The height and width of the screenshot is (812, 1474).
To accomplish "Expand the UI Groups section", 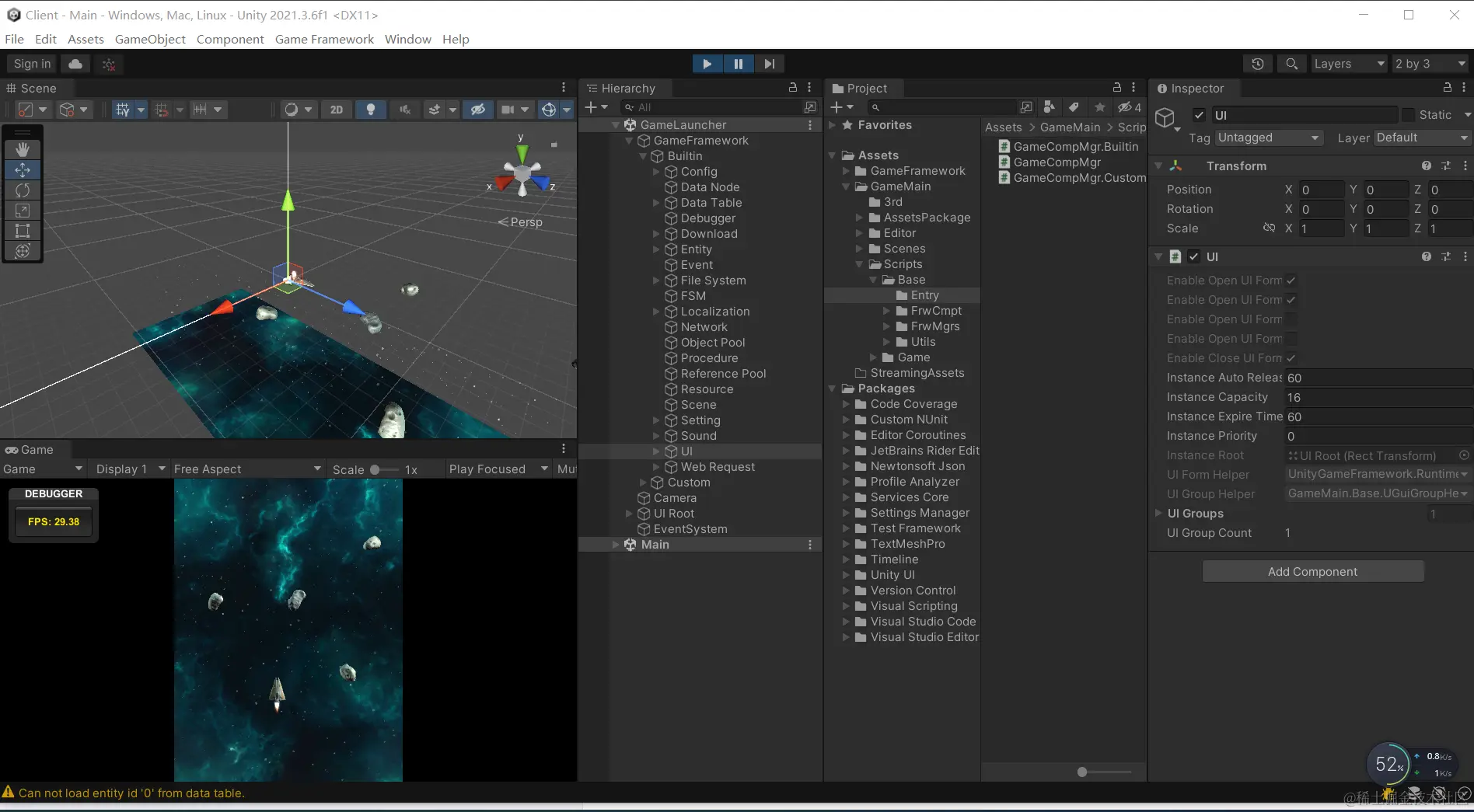I will 1158,513.
